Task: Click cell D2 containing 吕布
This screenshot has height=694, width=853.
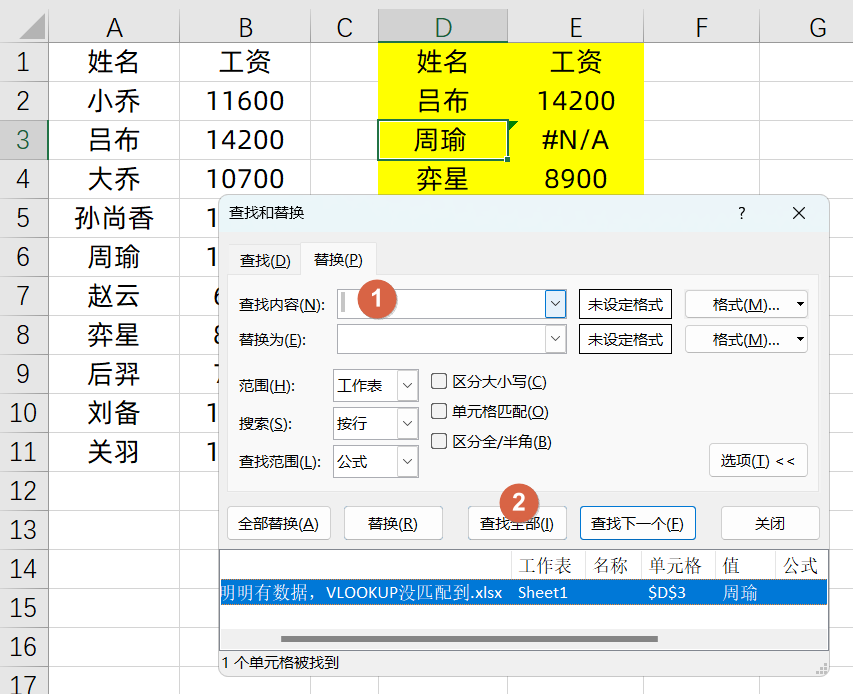Action: pos(442,101)
